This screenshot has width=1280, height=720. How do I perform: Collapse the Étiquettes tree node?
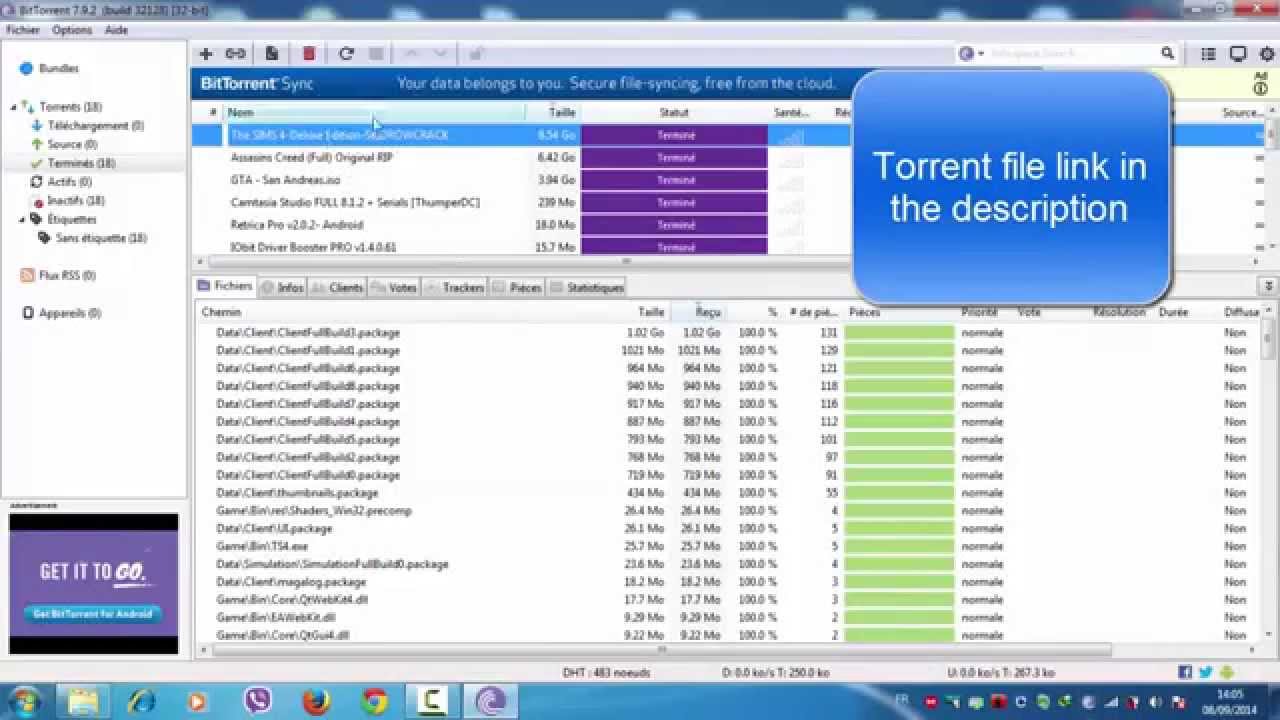coord(22,219)
